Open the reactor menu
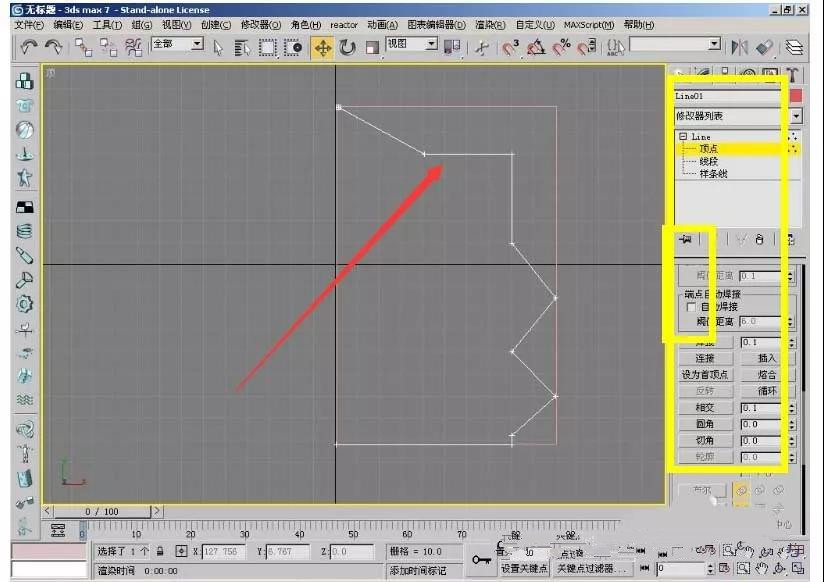 344,25
